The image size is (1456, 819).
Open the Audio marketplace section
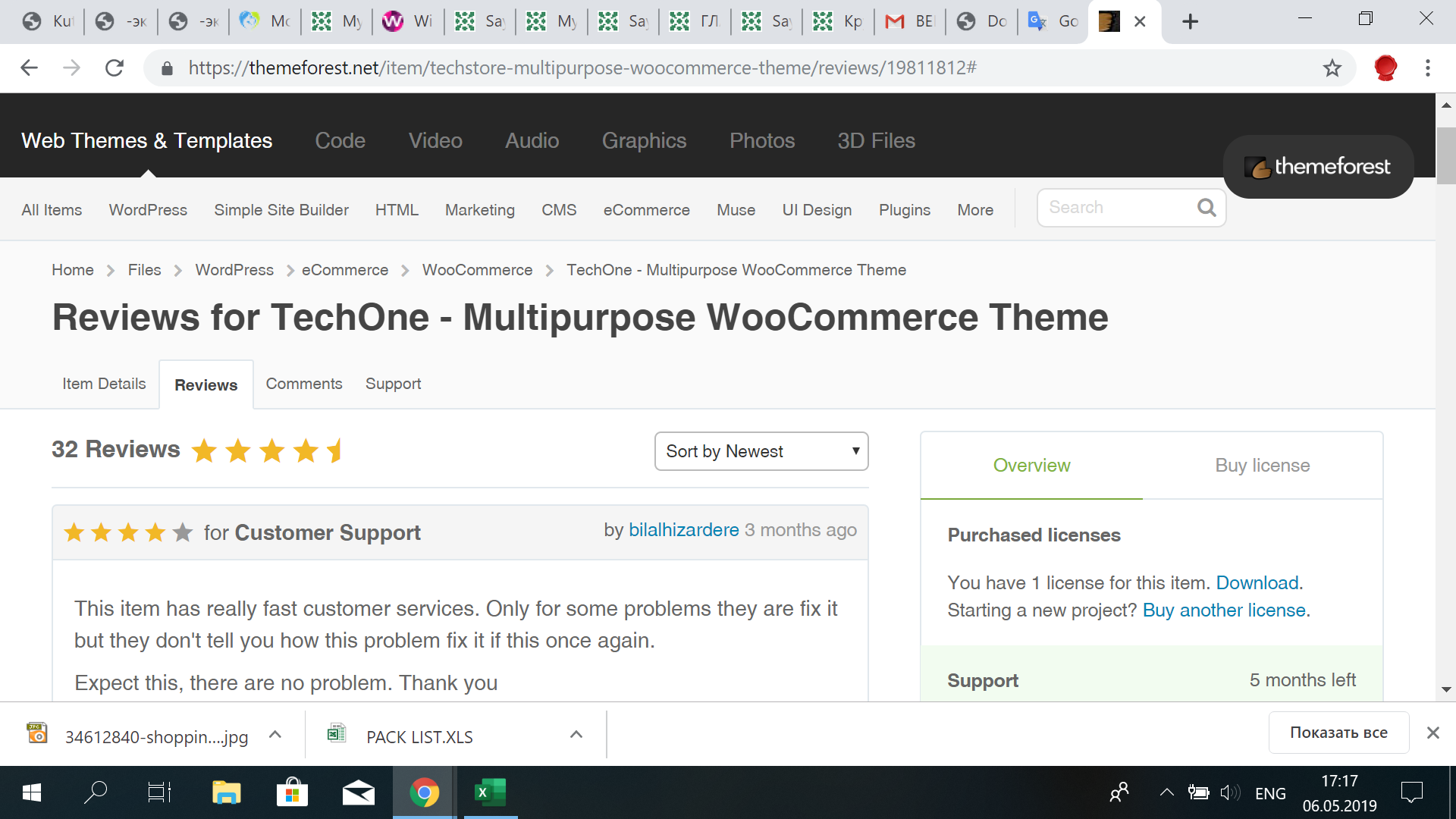coord(532,140)
